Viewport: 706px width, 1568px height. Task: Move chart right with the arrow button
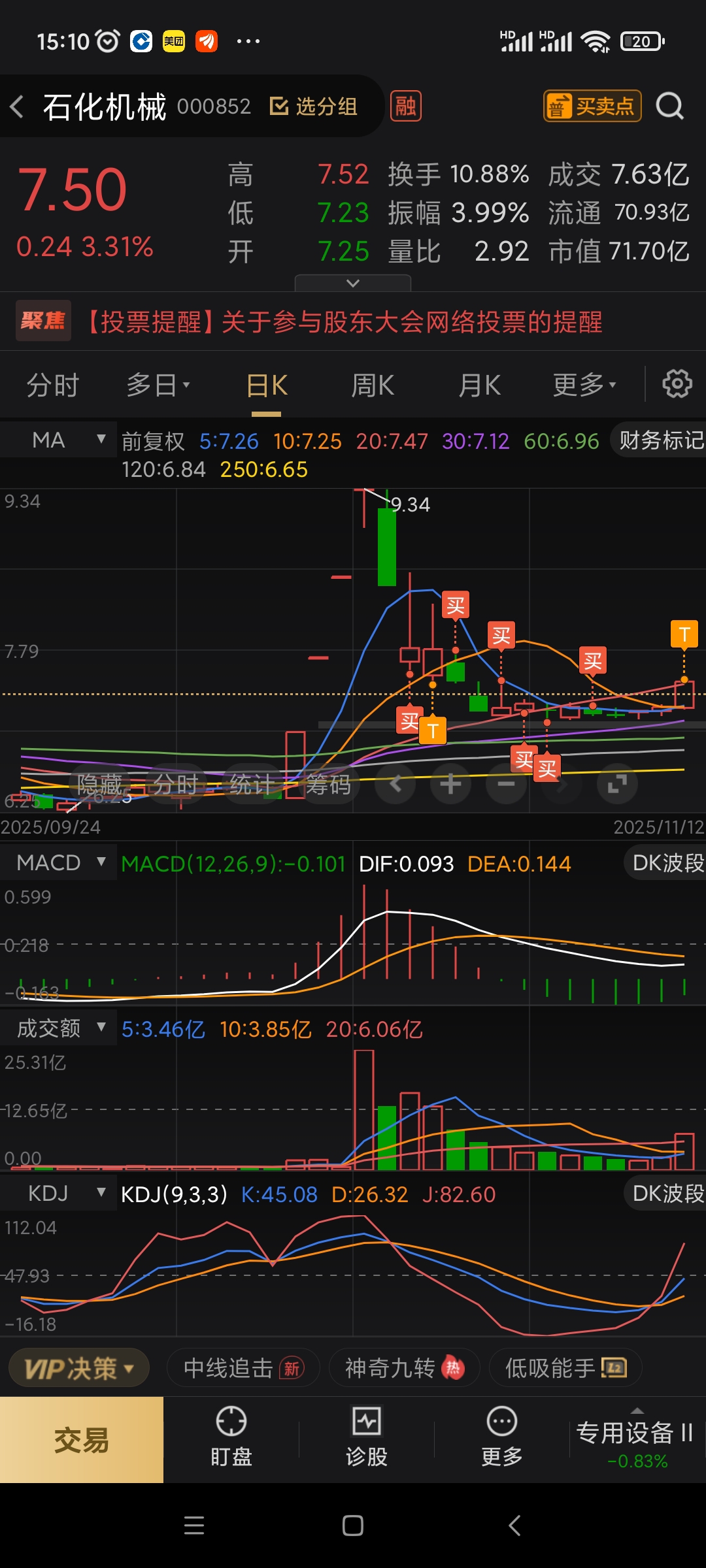coord(562,784)
